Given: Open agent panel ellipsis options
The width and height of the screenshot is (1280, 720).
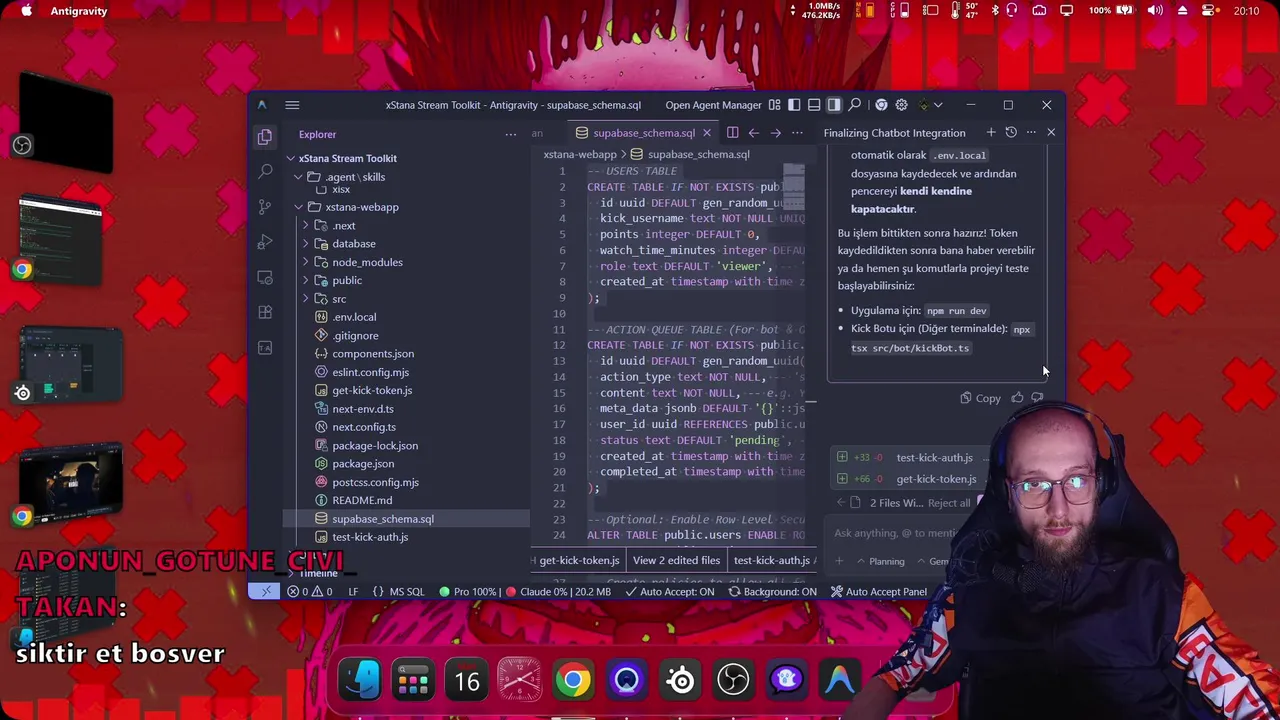Looking at the screenshot, I should coord(1031,133).
